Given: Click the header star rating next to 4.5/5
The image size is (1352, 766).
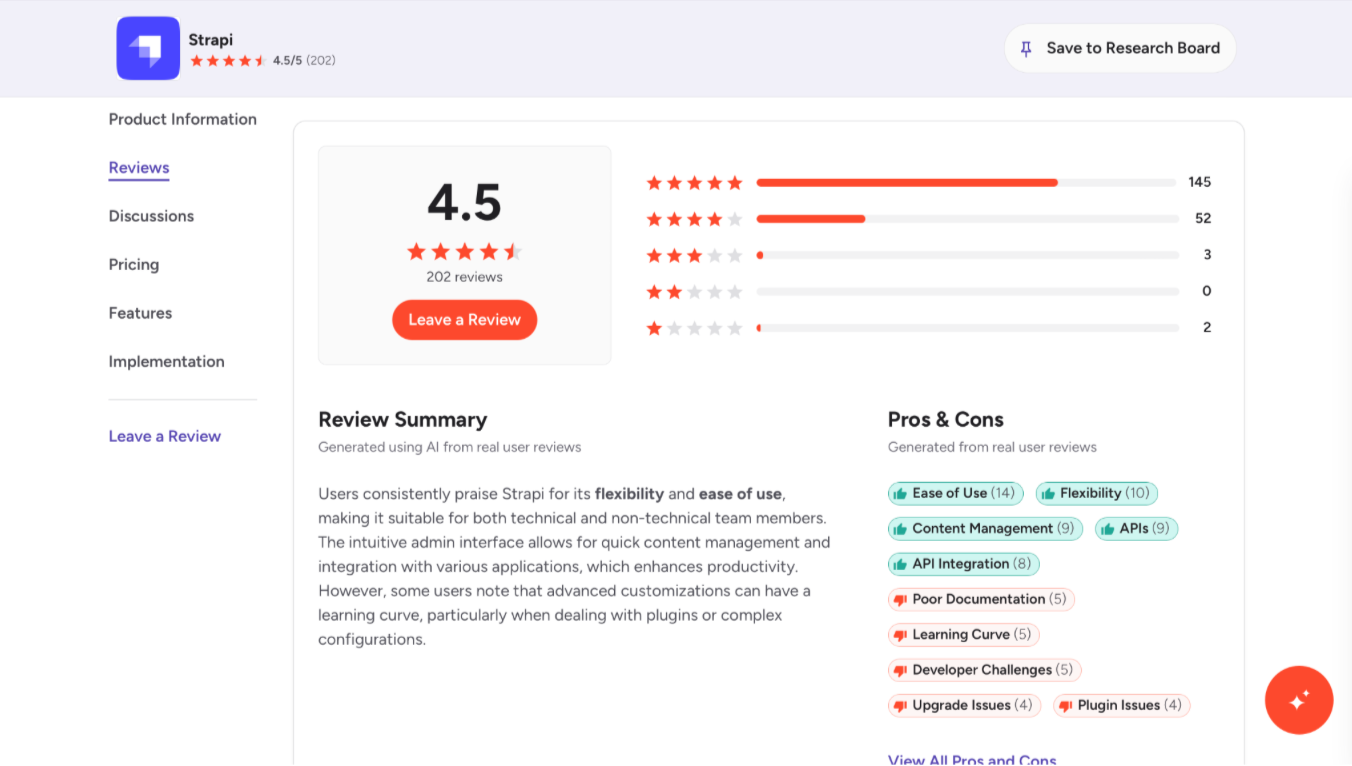Looking at the screenshot, I should [228, 61].
